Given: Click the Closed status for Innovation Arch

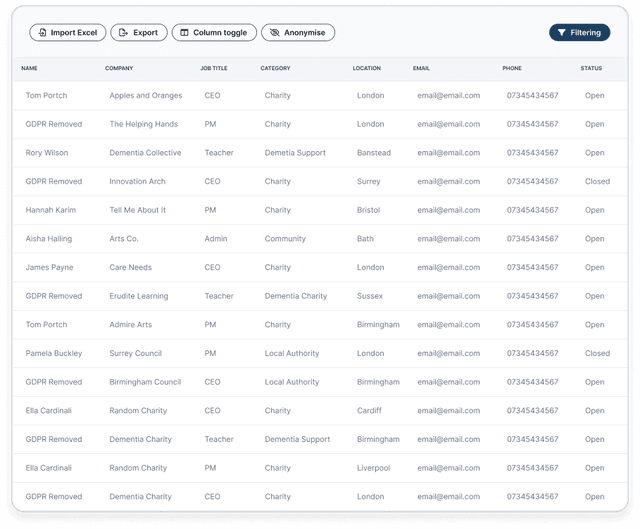Looking at the screenshot, I should (598, 181).
